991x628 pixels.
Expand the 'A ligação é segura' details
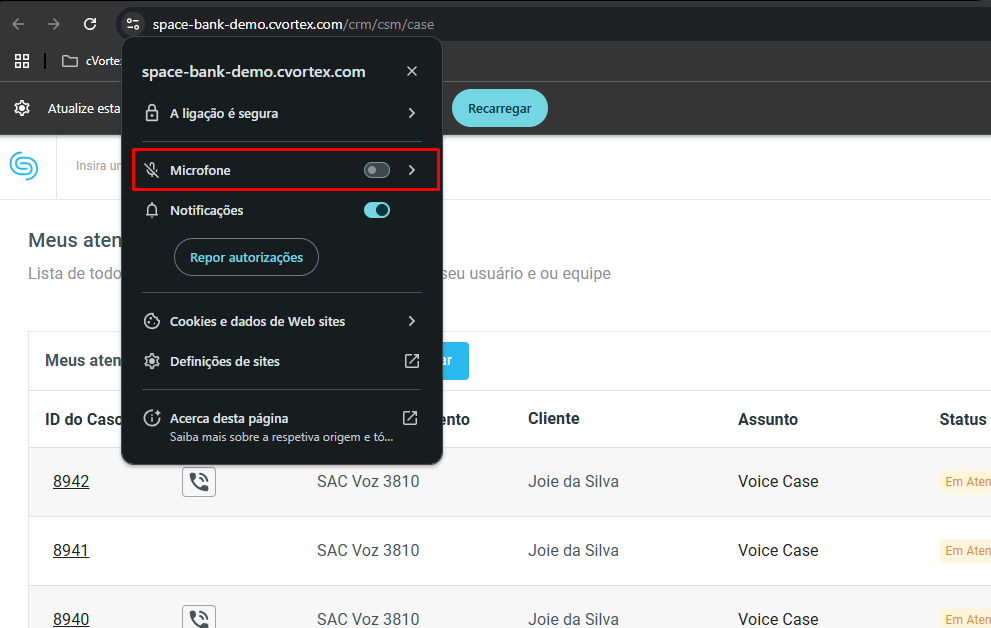pyautogui.click(x=411, y=113)
